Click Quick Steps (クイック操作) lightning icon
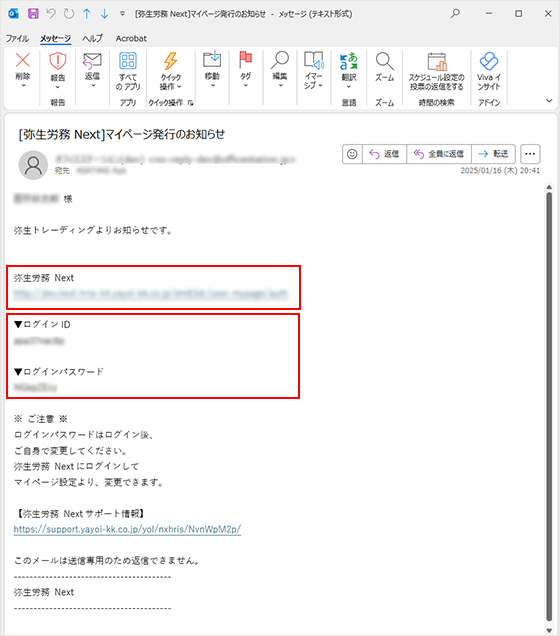 click(170, 61)
